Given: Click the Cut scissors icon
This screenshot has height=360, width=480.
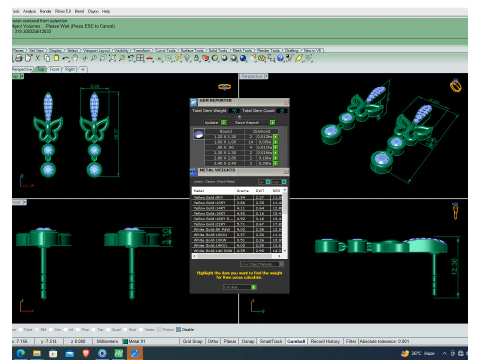Looking at the screenshot, I should [38, 58].
